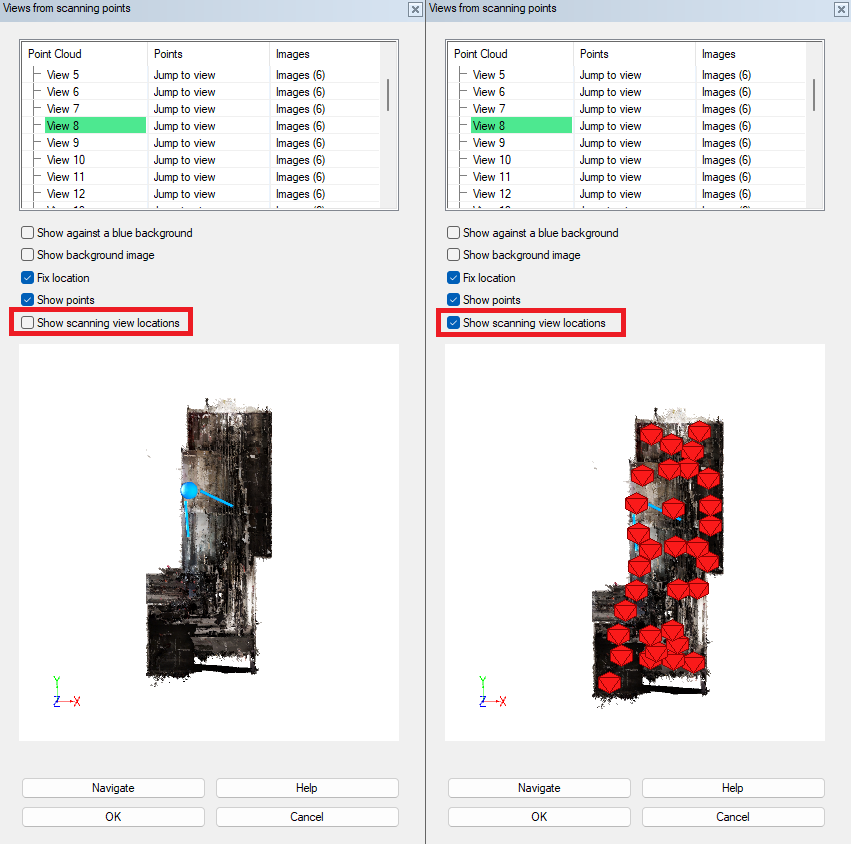This screenshot has width=851, height=844.
Task: Click the XYZ axis indicator in left preview
Action: click(65, 693)
